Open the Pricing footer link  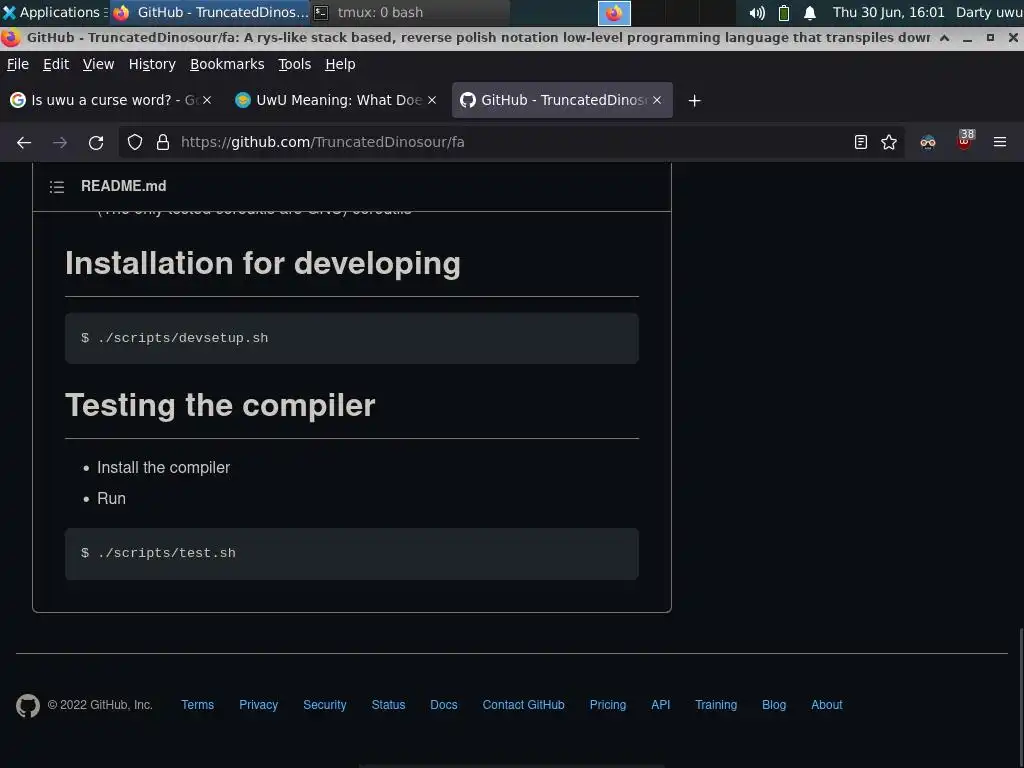(x=607, y=705)
